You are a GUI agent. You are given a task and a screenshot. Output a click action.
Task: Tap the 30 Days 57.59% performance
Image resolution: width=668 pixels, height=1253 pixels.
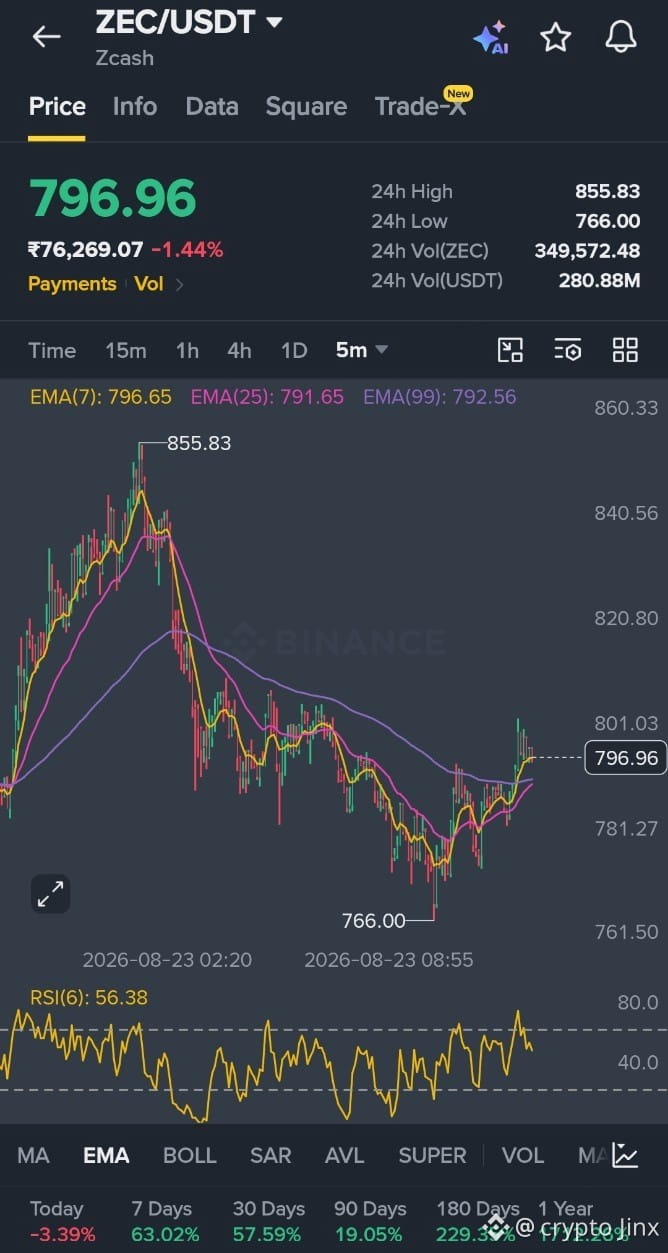pos(269,1221)
